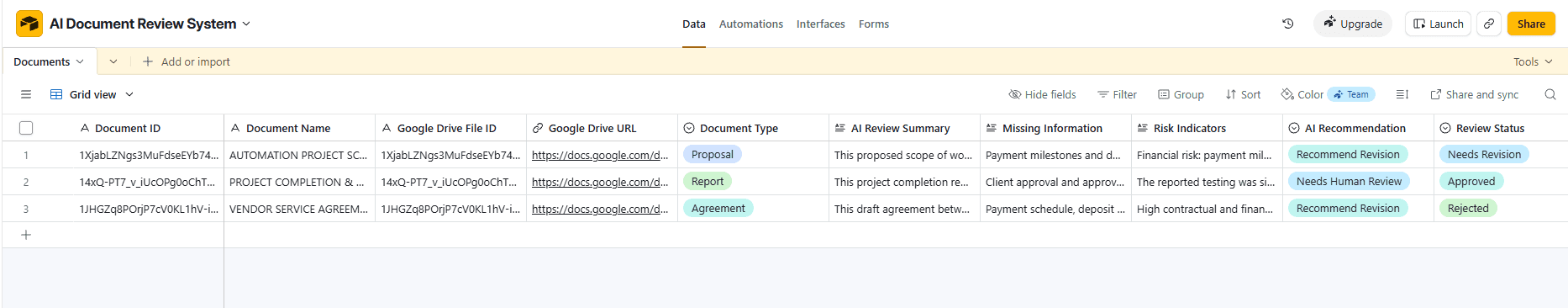
Task: Select the Agreement document type tag
Action: 718,209
